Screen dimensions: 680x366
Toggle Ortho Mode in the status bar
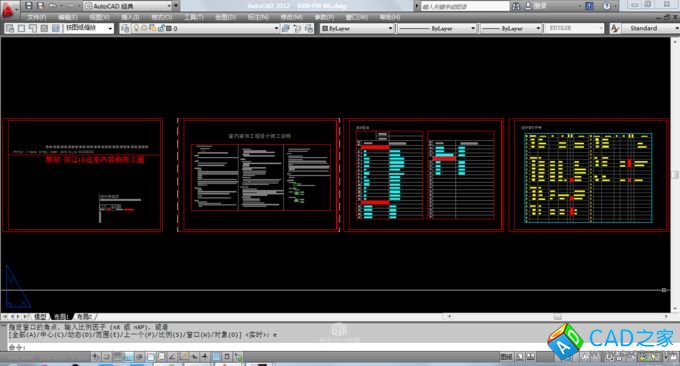[x=129, y=356]
